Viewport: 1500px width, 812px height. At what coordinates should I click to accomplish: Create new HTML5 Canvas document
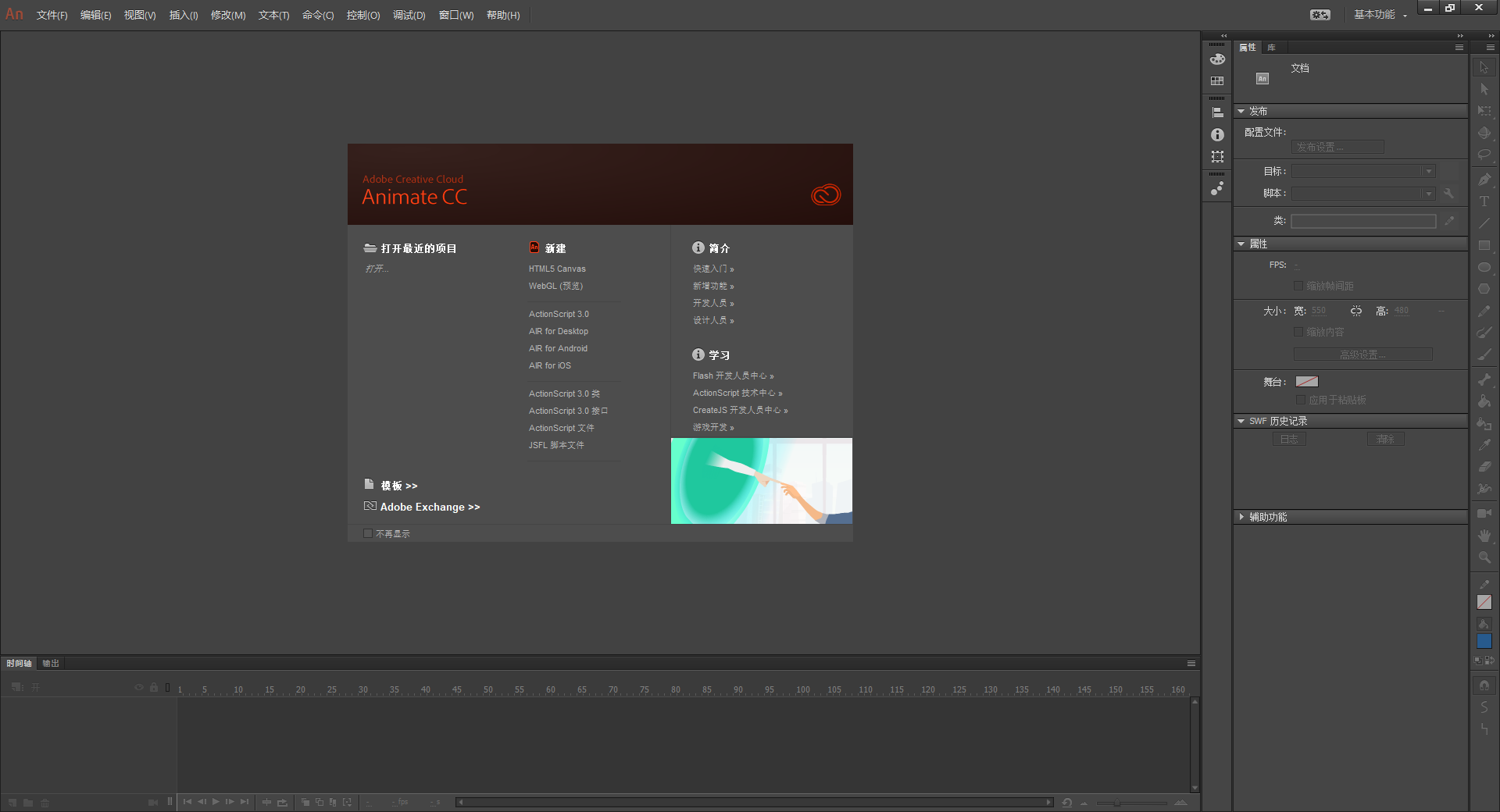tap(557, 269)
